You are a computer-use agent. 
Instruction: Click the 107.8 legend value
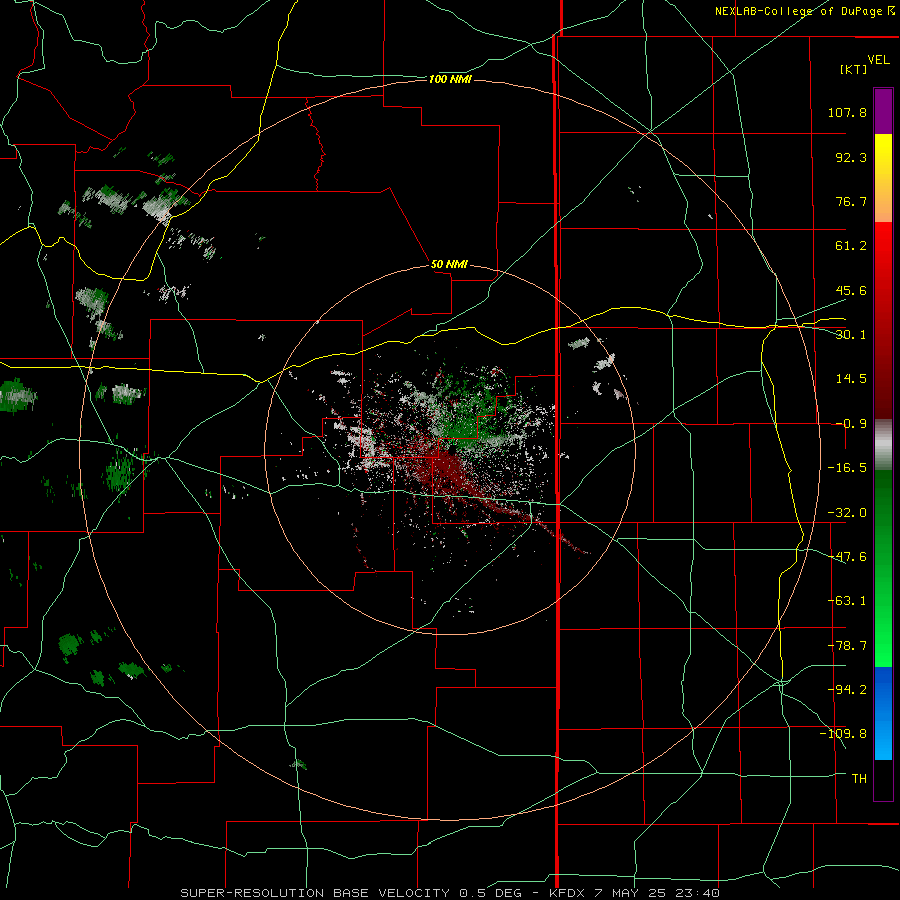pos(847,112)
